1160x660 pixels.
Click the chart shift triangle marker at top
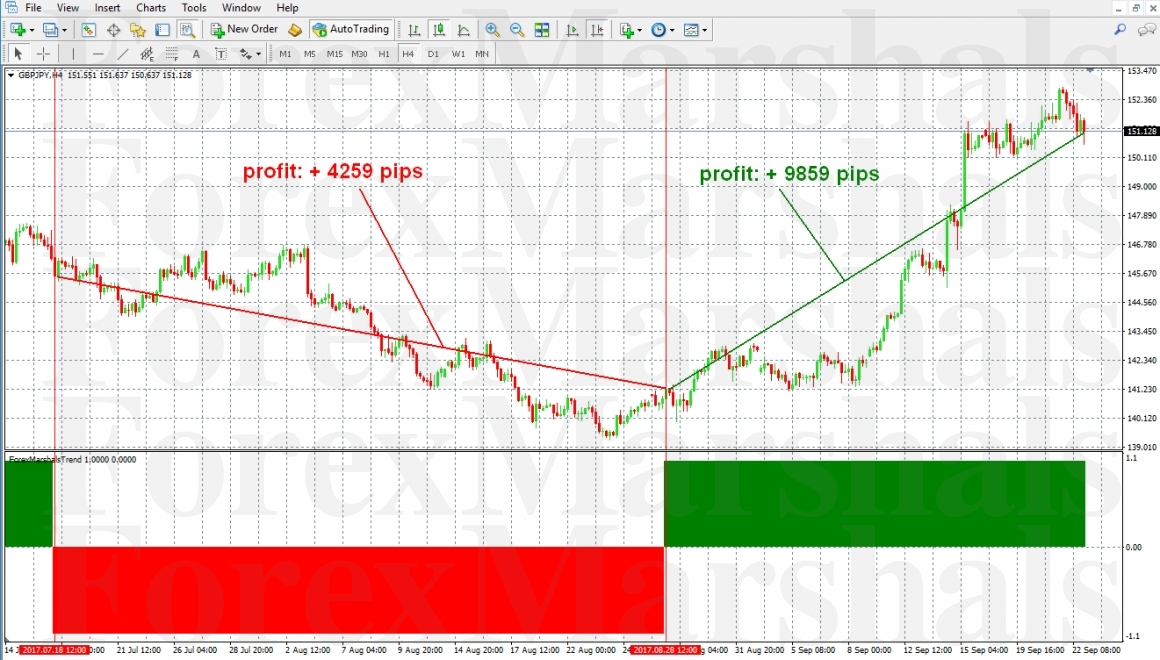(x=1090, y=70)
